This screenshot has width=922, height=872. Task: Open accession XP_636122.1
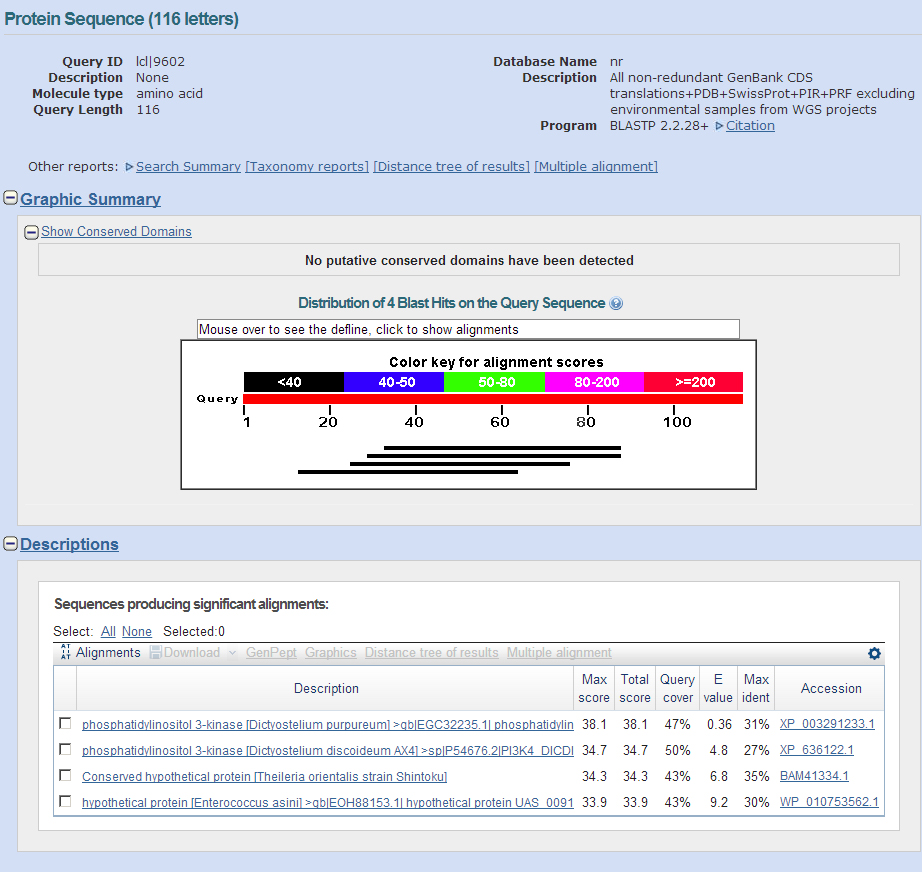point(817,750)
